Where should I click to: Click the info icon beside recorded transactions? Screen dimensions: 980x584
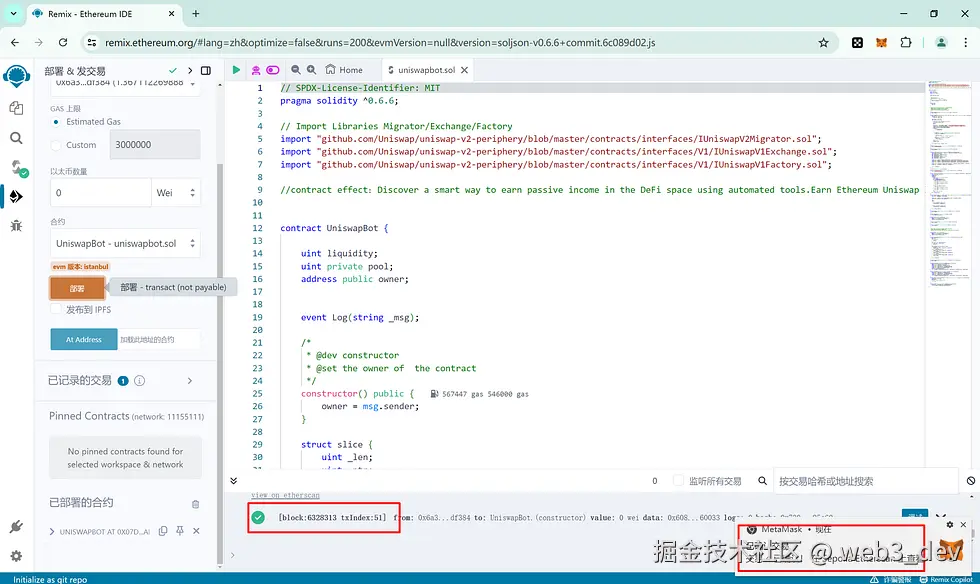click(x=139, y=381)
